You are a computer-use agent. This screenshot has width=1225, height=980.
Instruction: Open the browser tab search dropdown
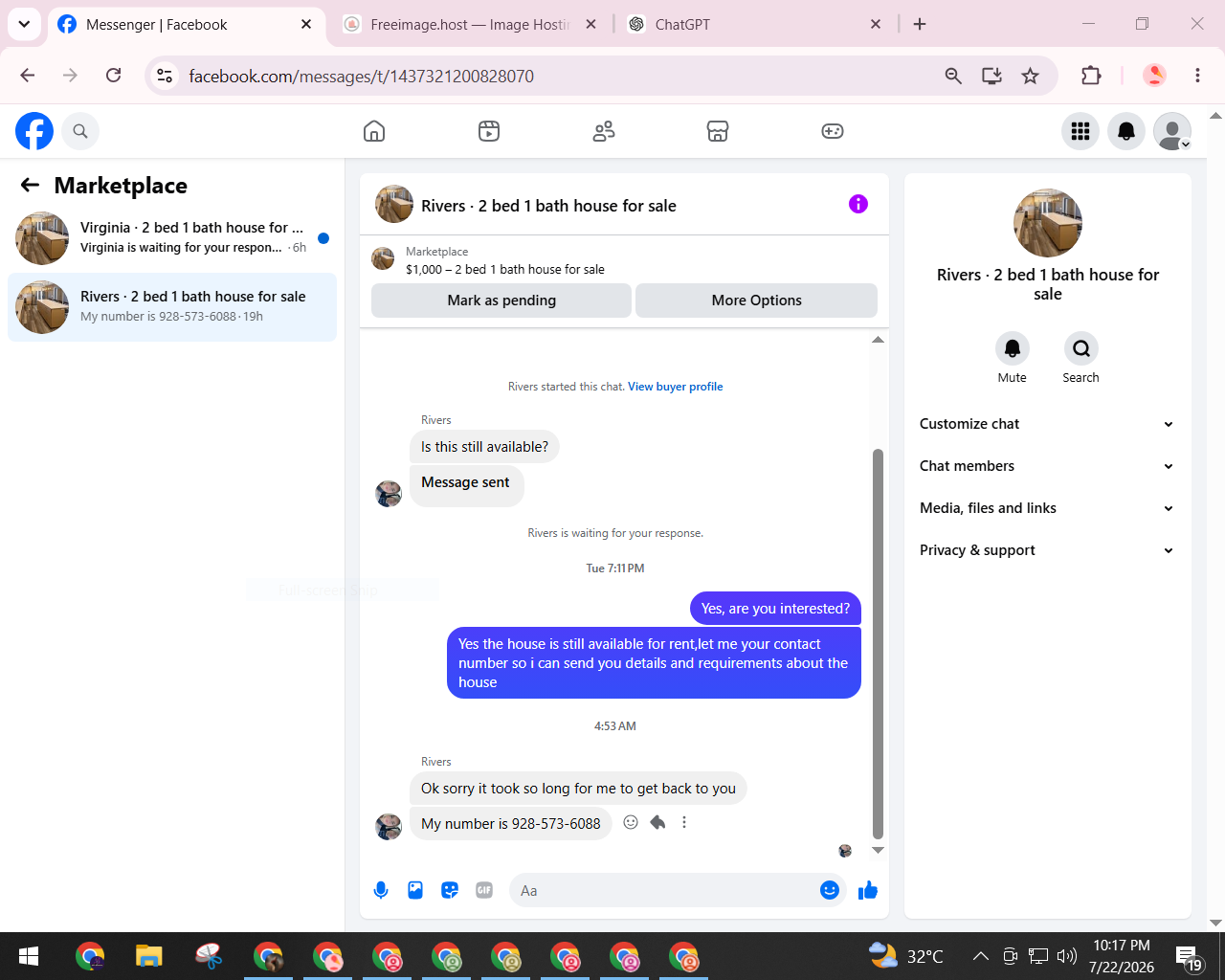(24, 24)
